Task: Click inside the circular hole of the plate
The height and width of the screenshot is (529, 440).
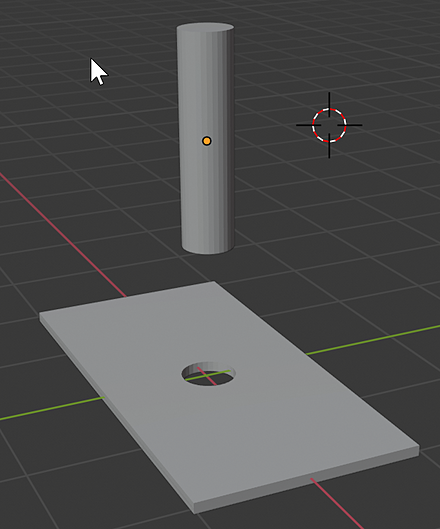Action: [209, 374]
